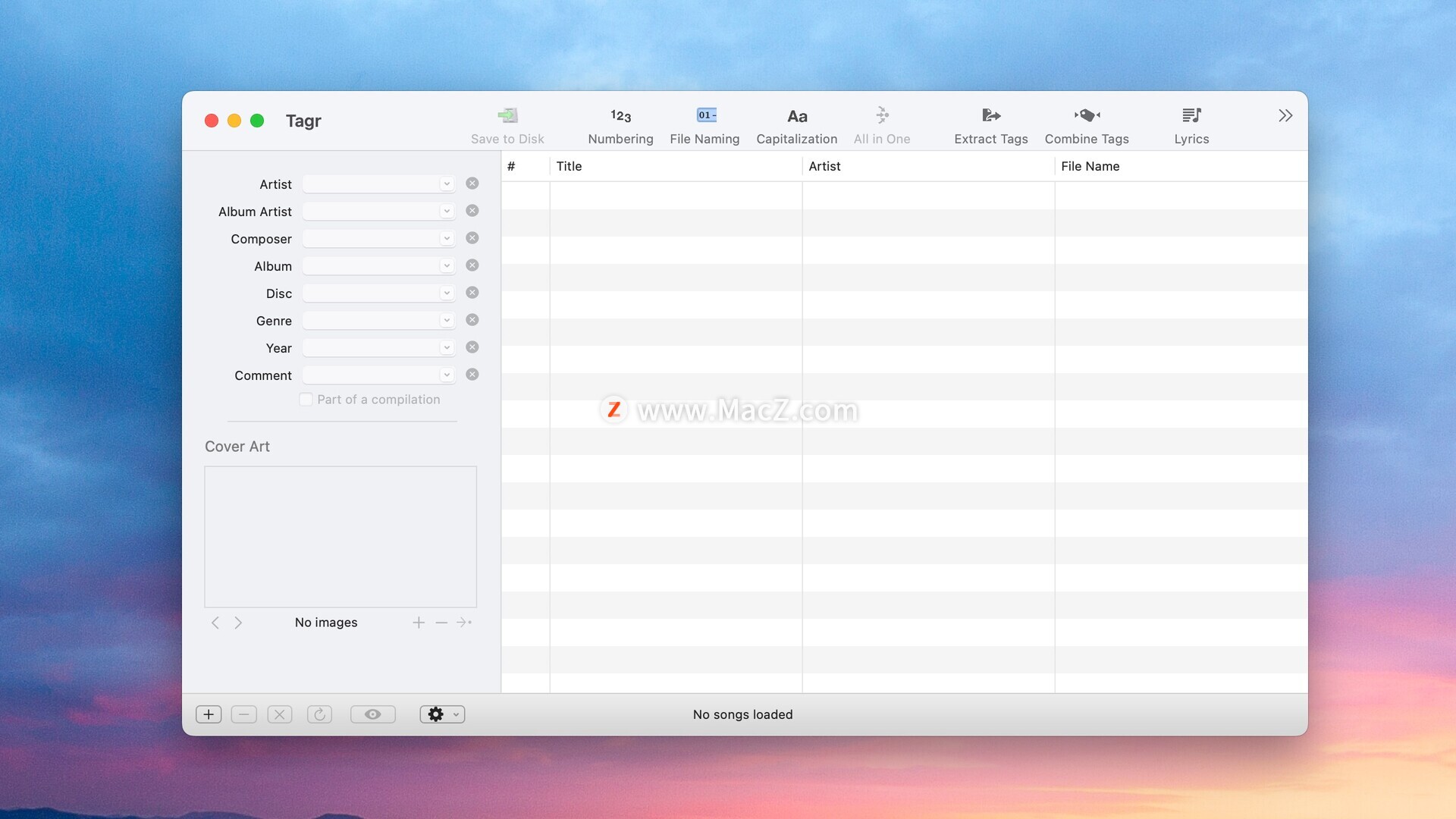This screenshot has width=1456, height=819.
Task: Add songs with the plus button
Action: click(x=209, y=714)
